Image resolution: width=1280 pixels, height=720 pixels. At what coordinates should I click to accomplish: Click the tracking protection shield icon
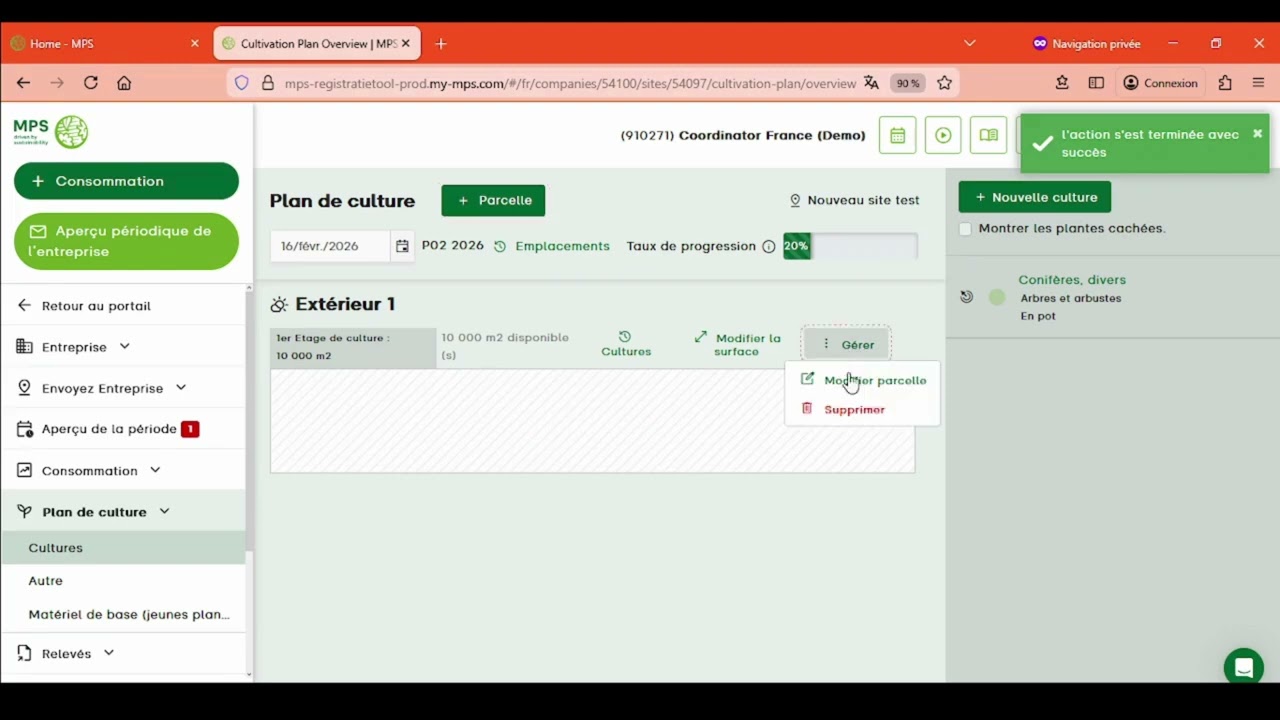241,83
